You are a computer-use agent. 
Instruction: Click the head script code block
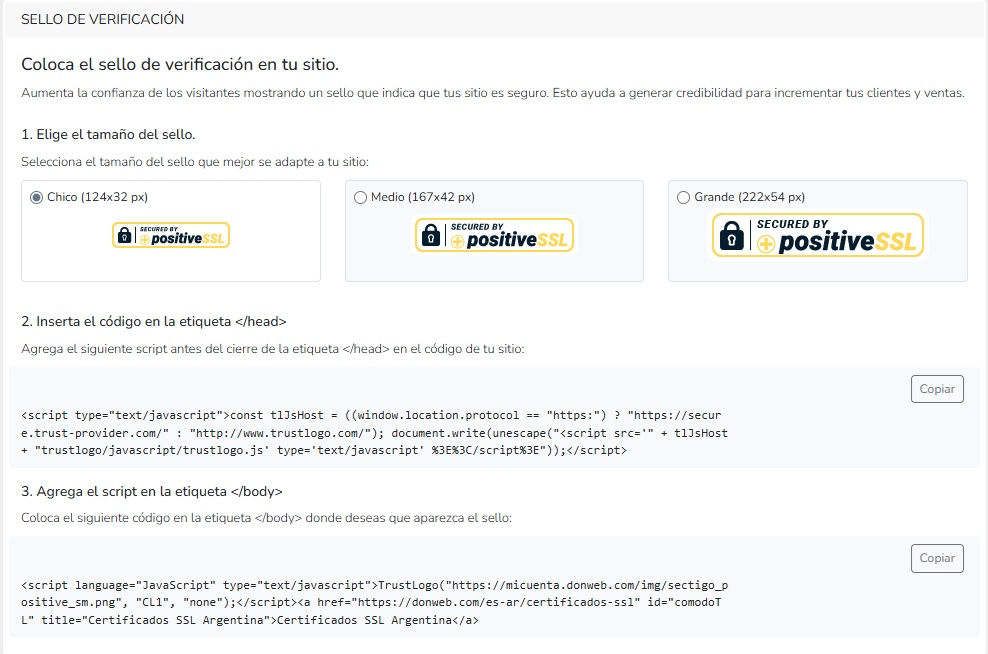click(374, 433)
